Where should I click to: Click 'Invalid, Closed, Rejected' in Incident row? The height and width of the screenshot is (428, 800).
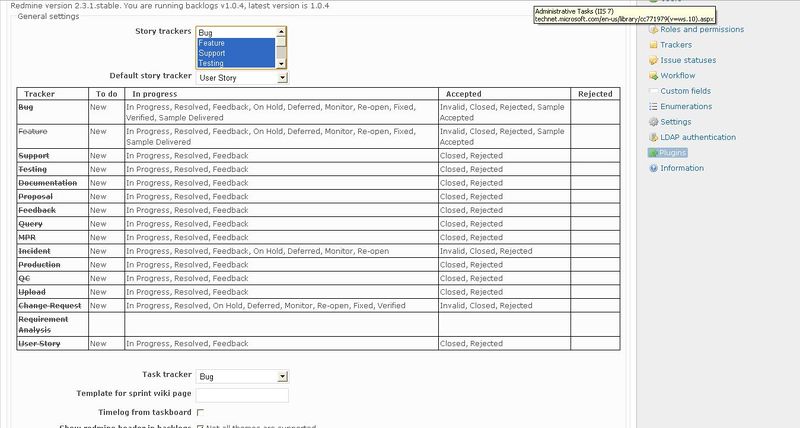coord(486,251)
